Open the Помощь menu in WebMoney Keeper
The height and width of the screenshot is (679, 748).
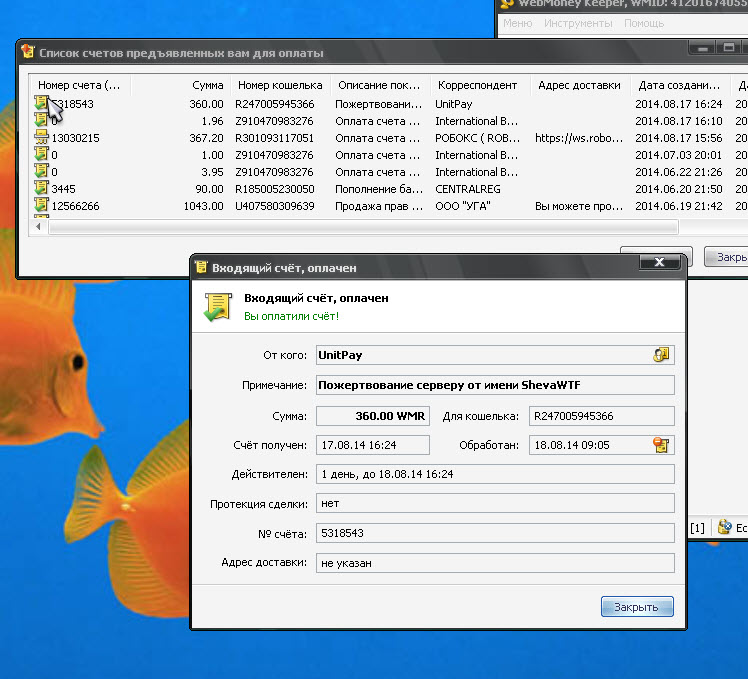(644, 23)
